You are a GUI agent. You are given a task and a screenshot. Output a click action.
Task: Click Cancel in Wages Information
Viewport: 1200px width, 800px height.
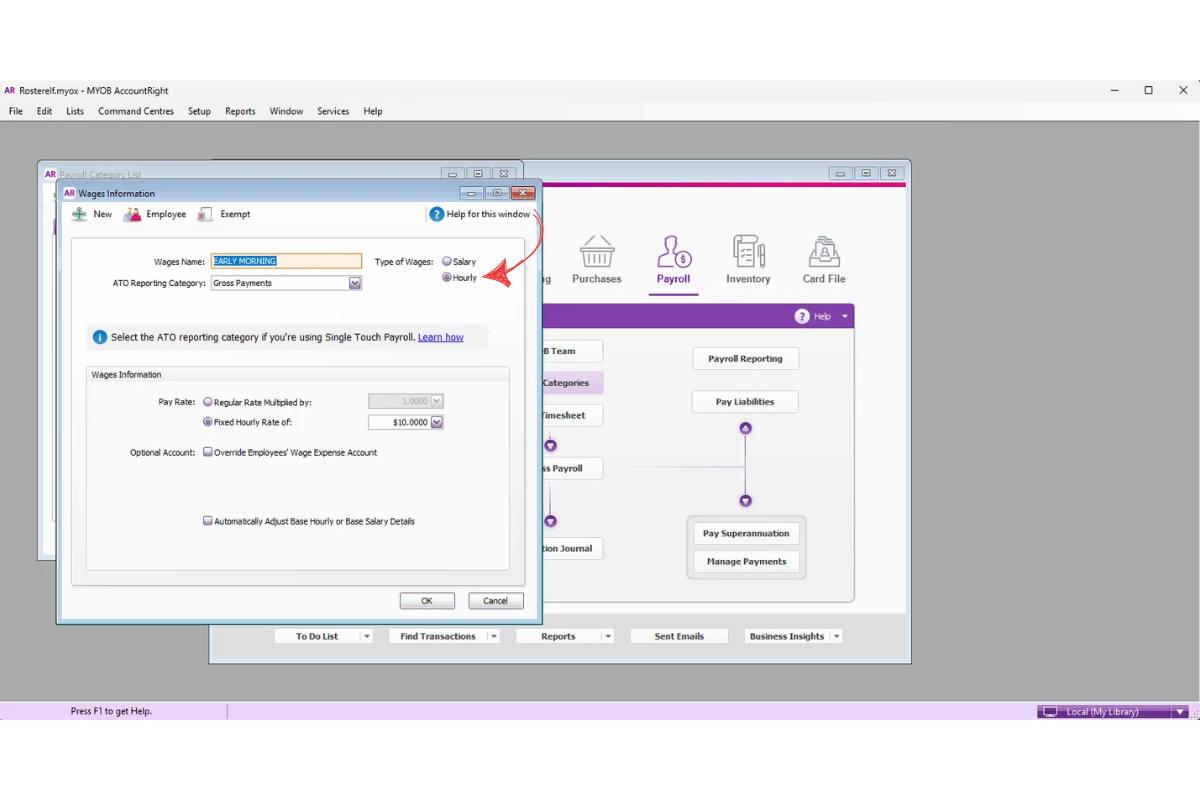pyautogui.click(x=496, y=601)
